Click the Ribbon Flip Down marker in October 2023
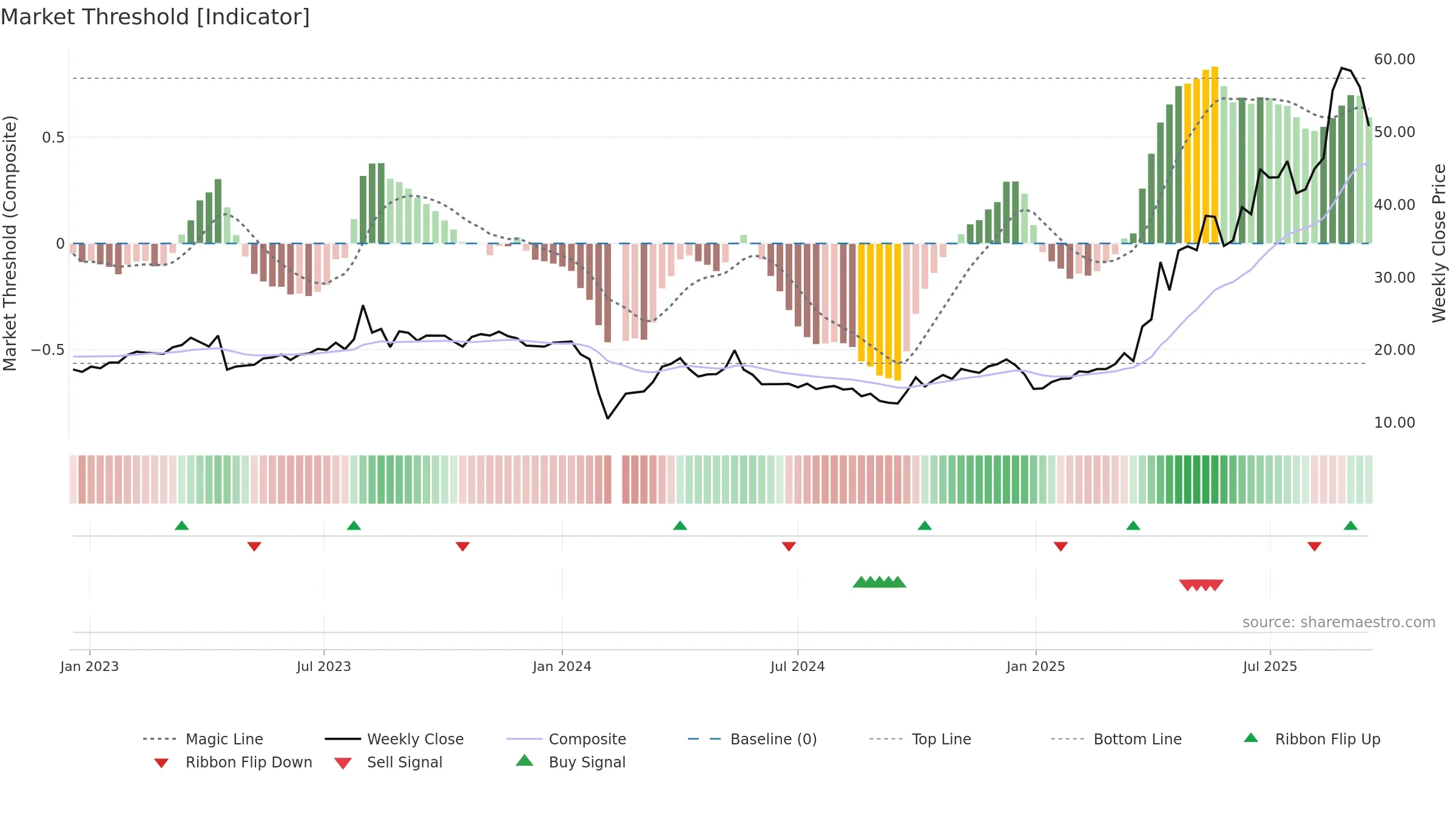 pos(463,547)
